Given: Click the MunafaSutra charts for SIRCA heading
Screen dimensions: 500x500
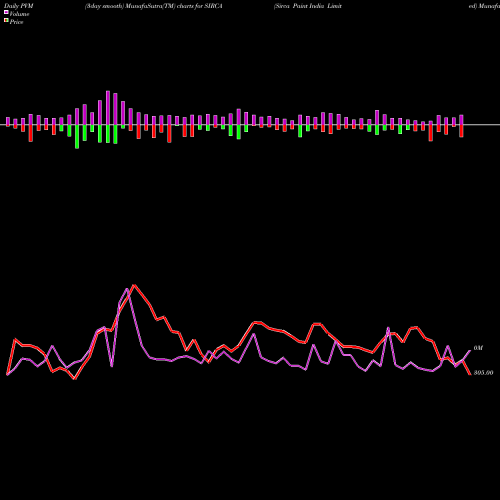Looking at the screenshot, I should (154, 6).
